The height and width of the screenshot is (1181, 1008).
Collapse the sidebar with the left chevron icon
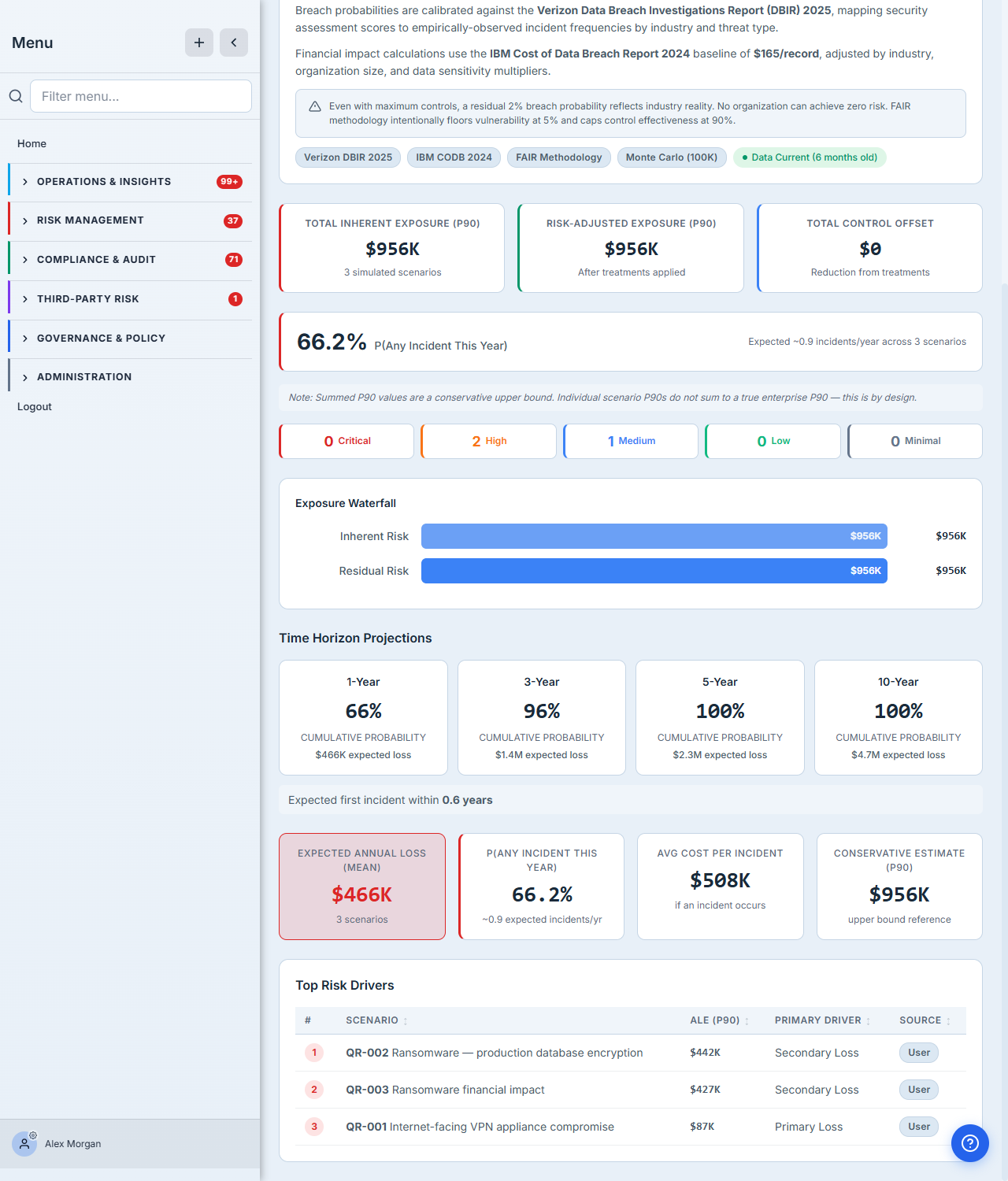(234, 43)
